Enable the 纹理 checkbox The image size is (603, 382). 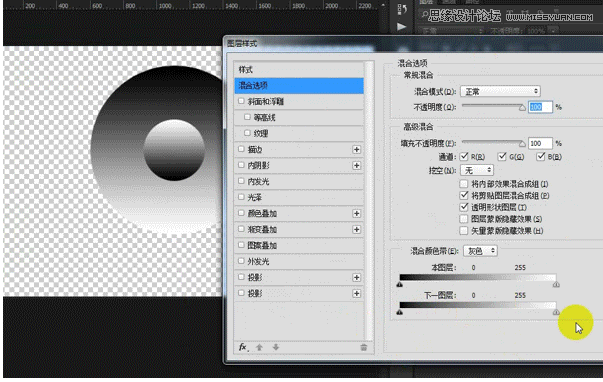point(247,133)
